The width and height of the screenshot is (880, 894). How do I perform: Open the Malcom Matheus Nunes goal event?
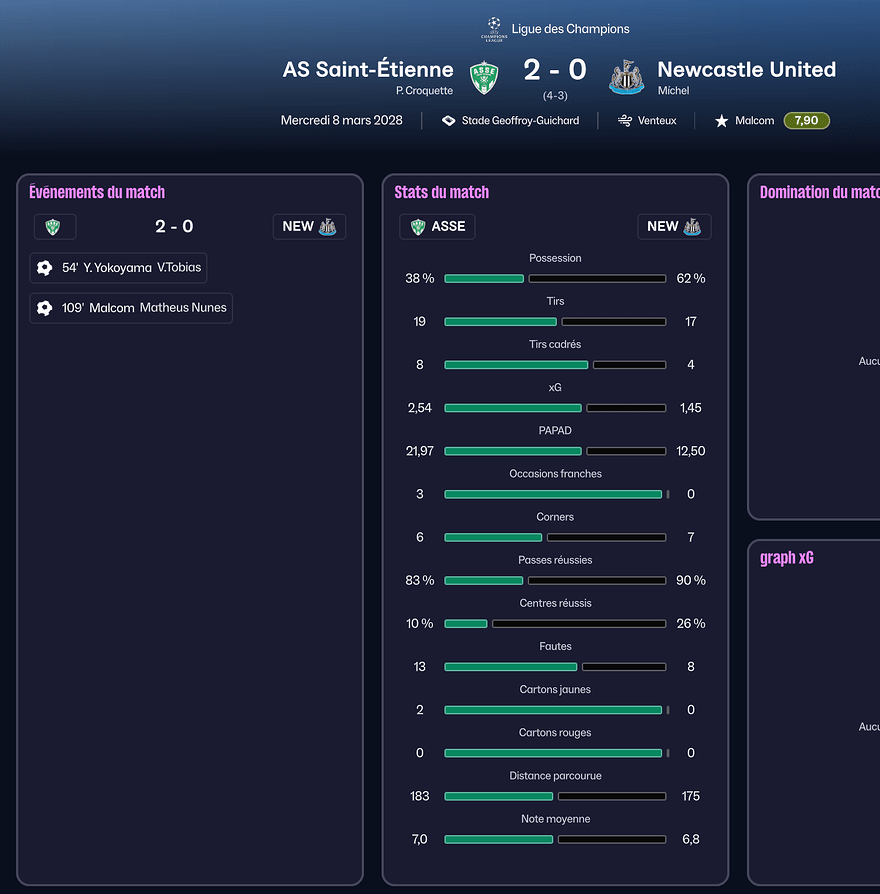131,308
